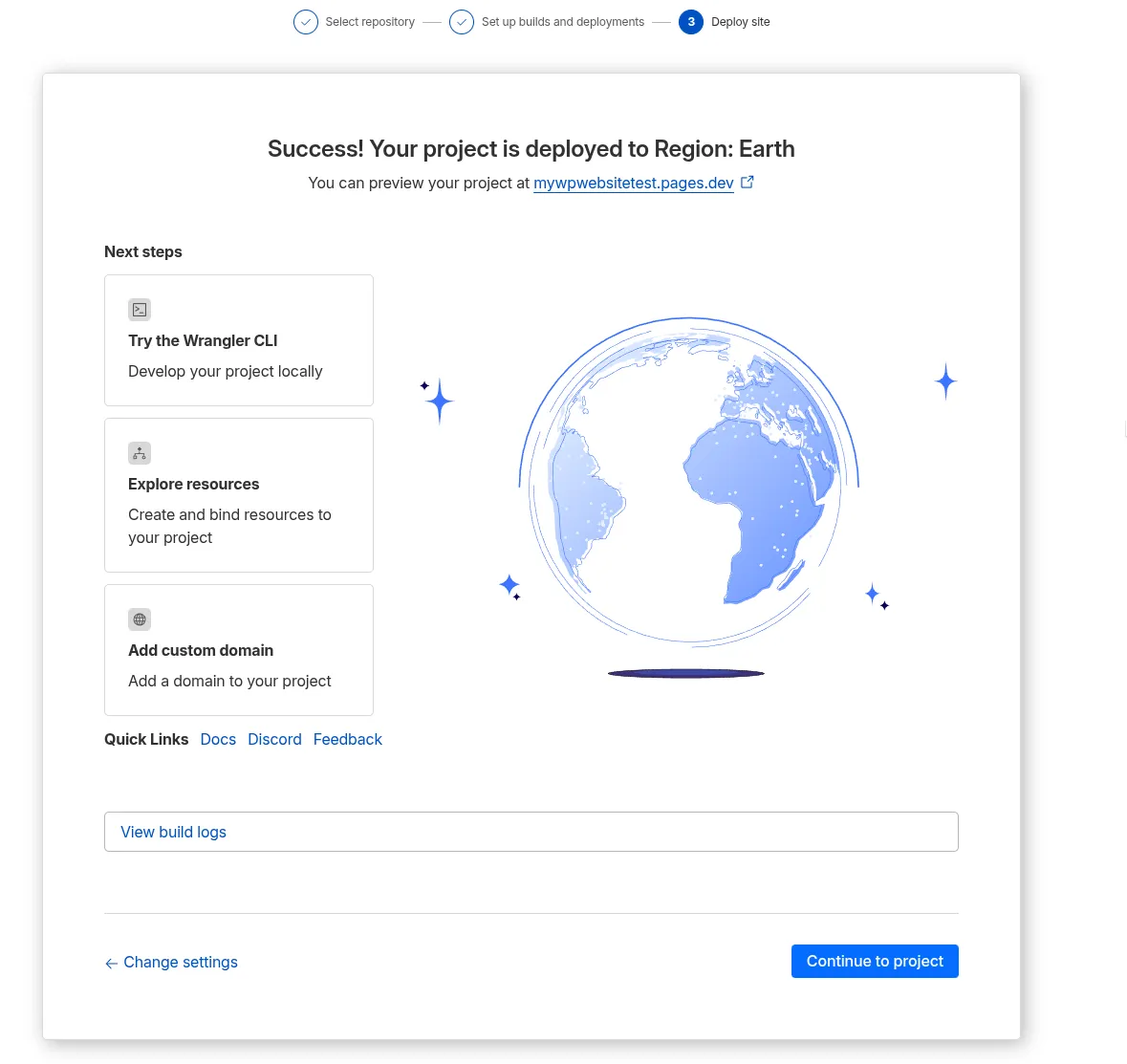Open the Docs quick link
Viewport: 1127px width, 1064px height.
pos(218,739)
